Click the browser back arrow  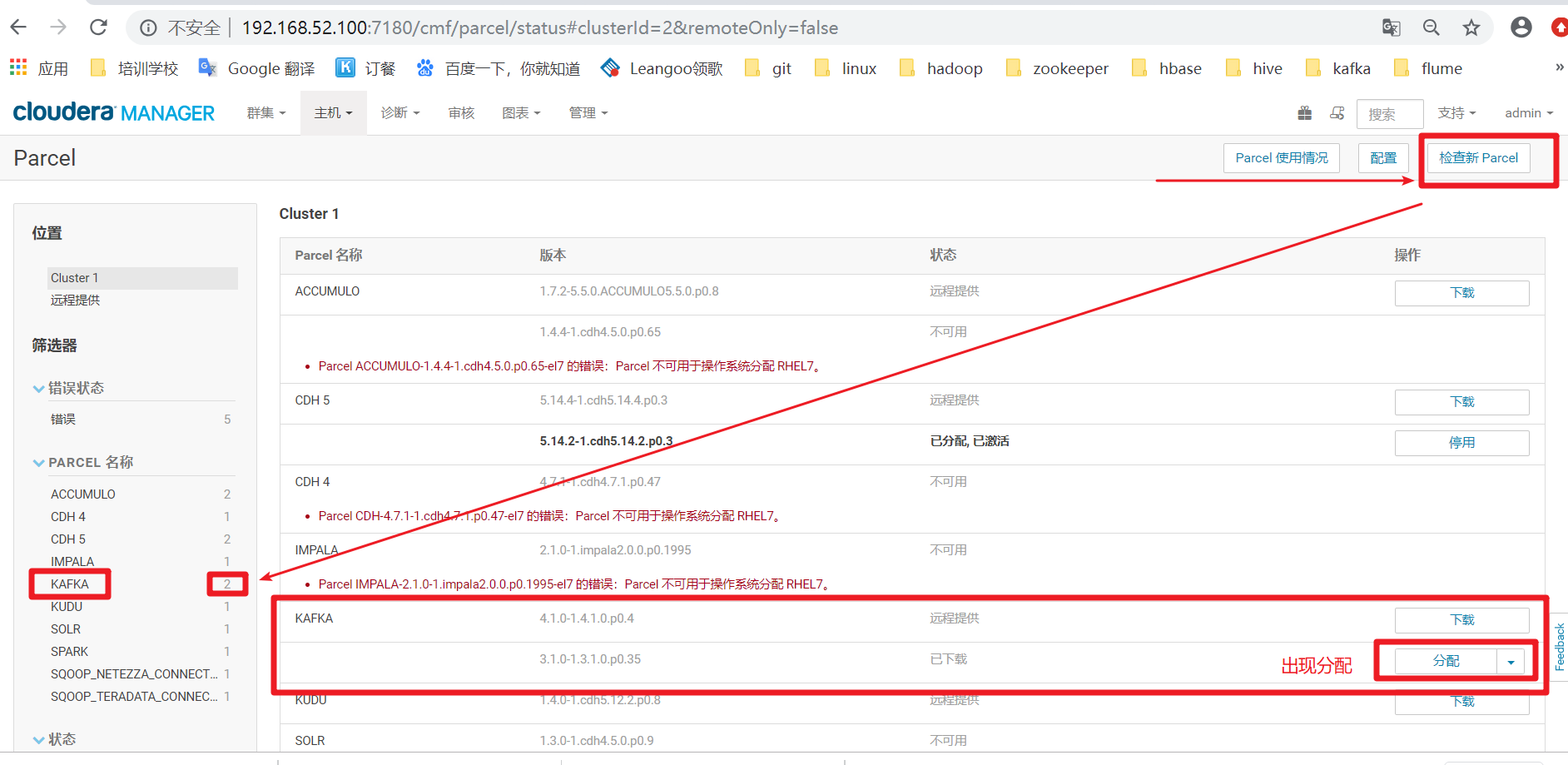18,27
